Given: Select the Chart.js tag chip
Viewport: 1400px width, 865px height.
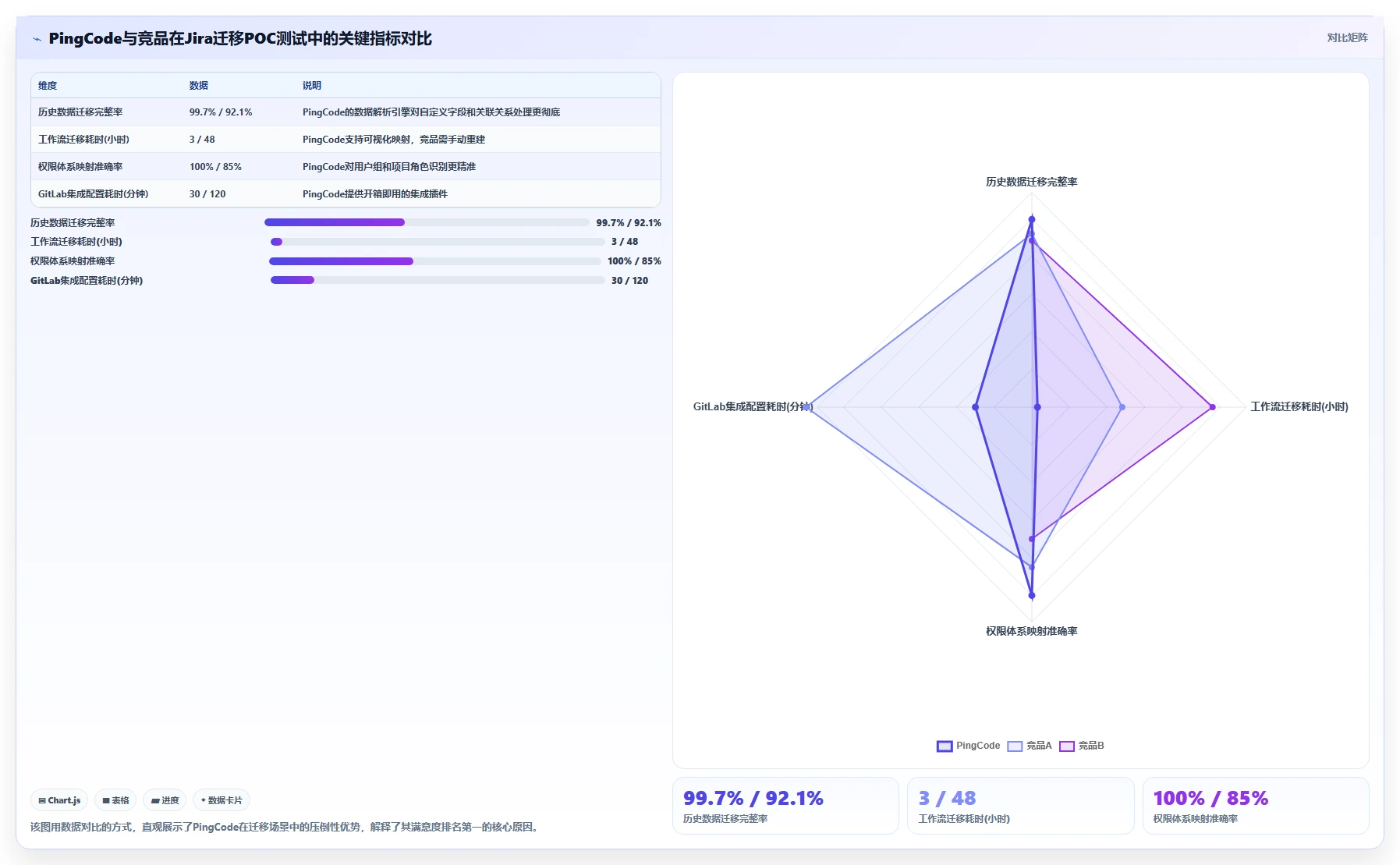Looking at the screenshot, I should tap(59, 800).
